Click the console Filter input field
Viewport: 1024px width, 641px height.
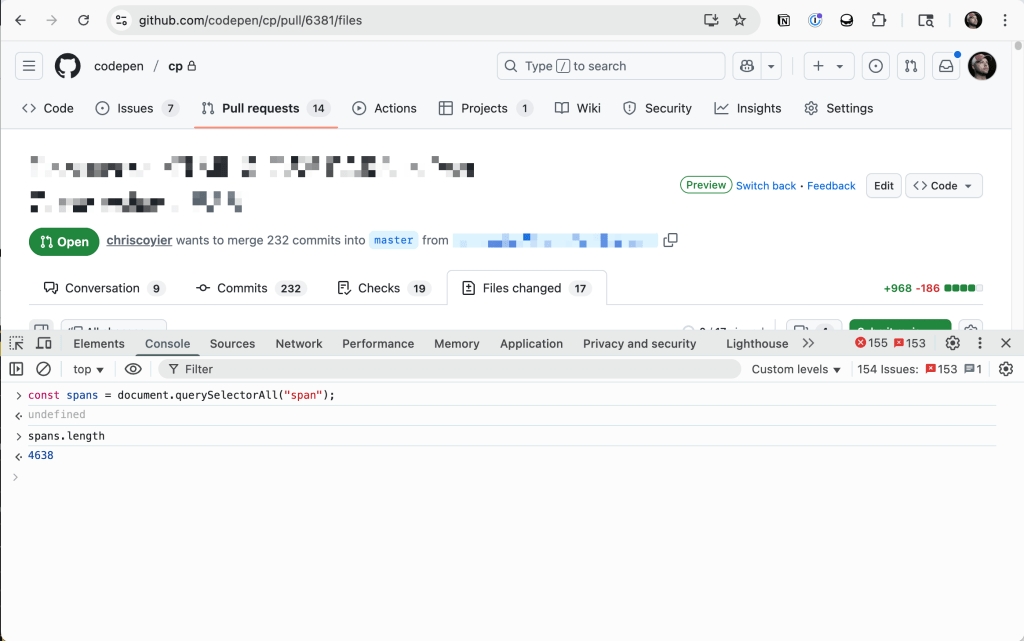(x=450, y=369)
